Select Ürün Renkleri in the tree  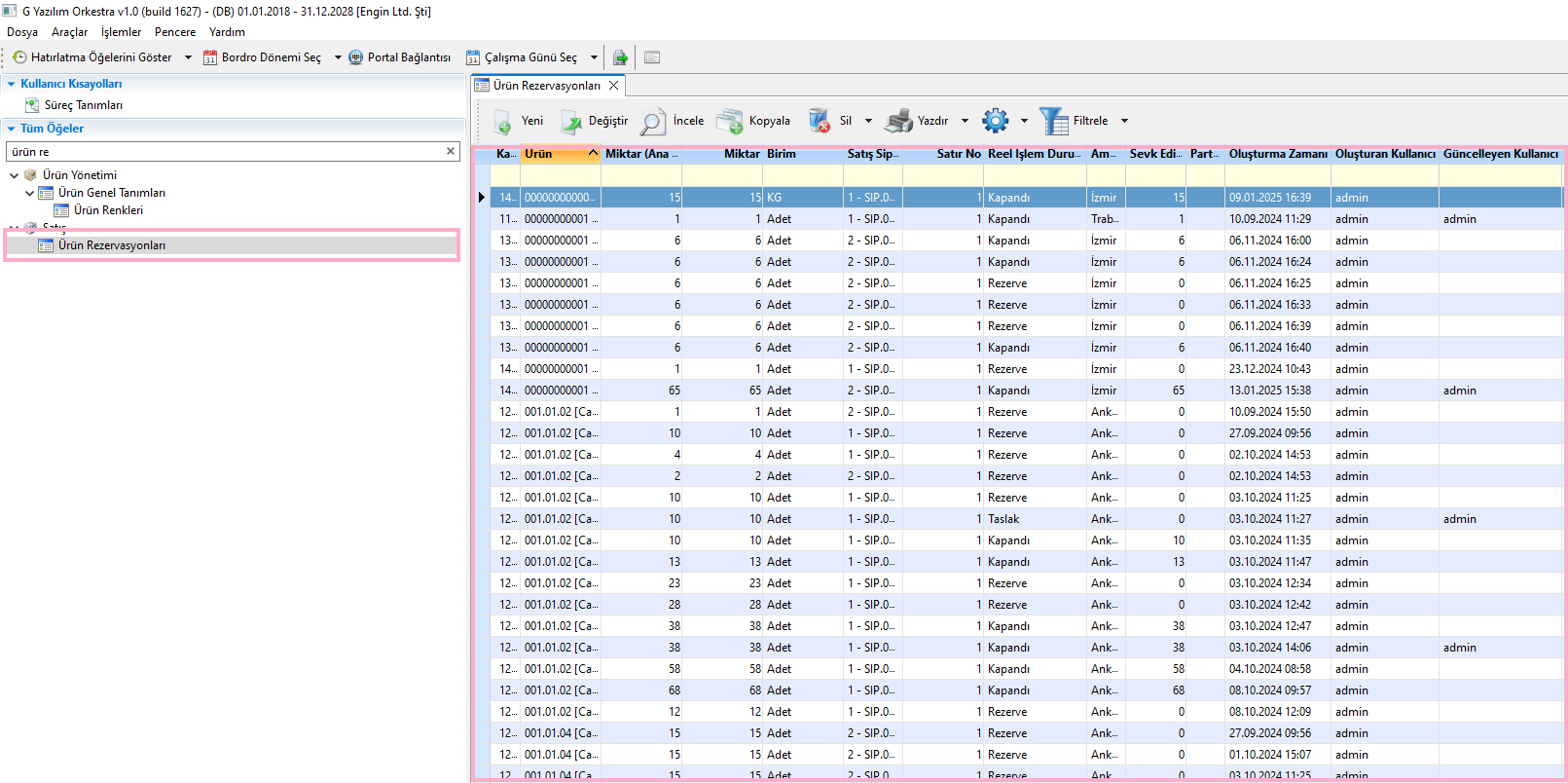108,210
